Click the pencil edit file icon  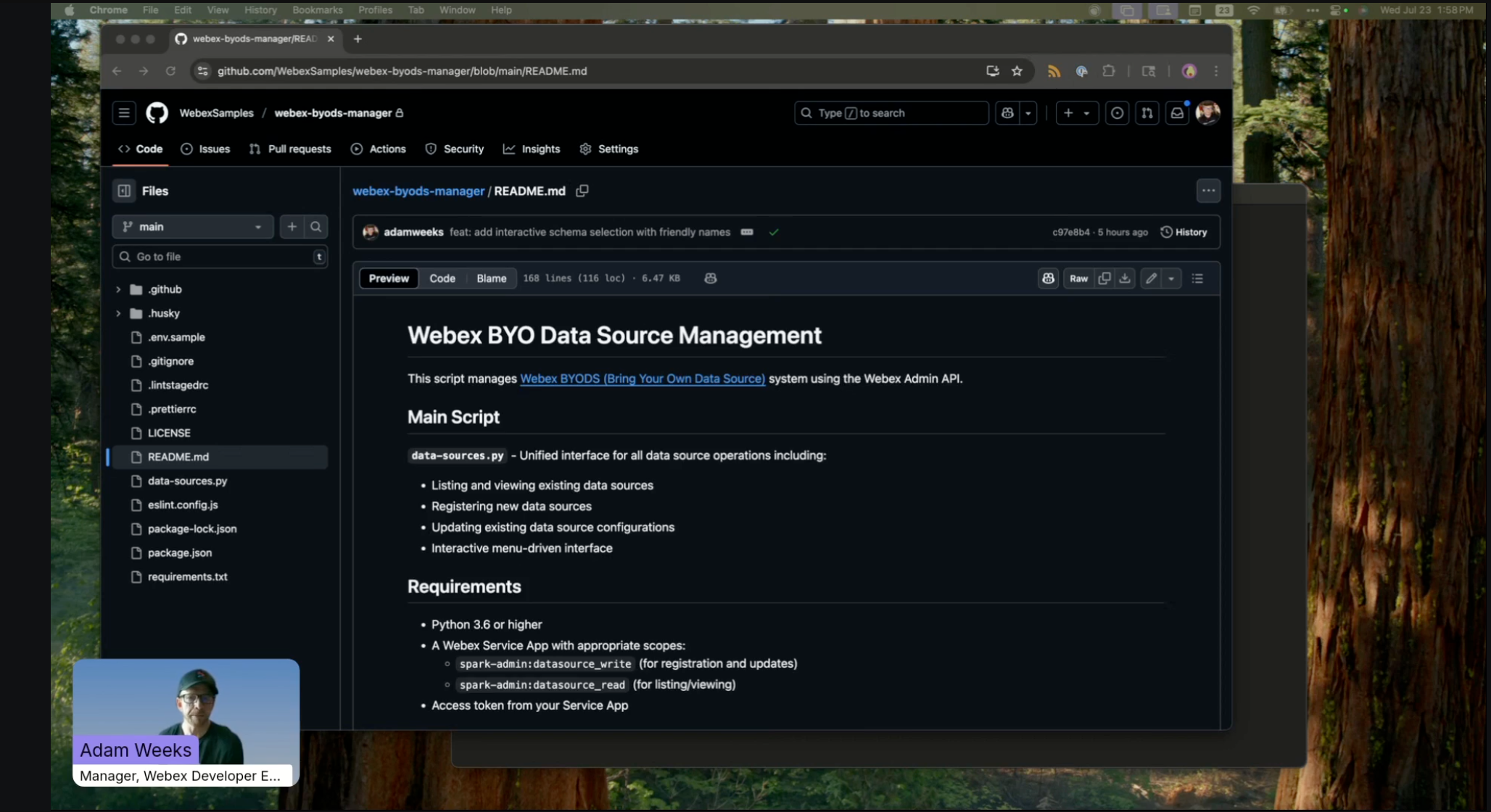pos(1150,278)
